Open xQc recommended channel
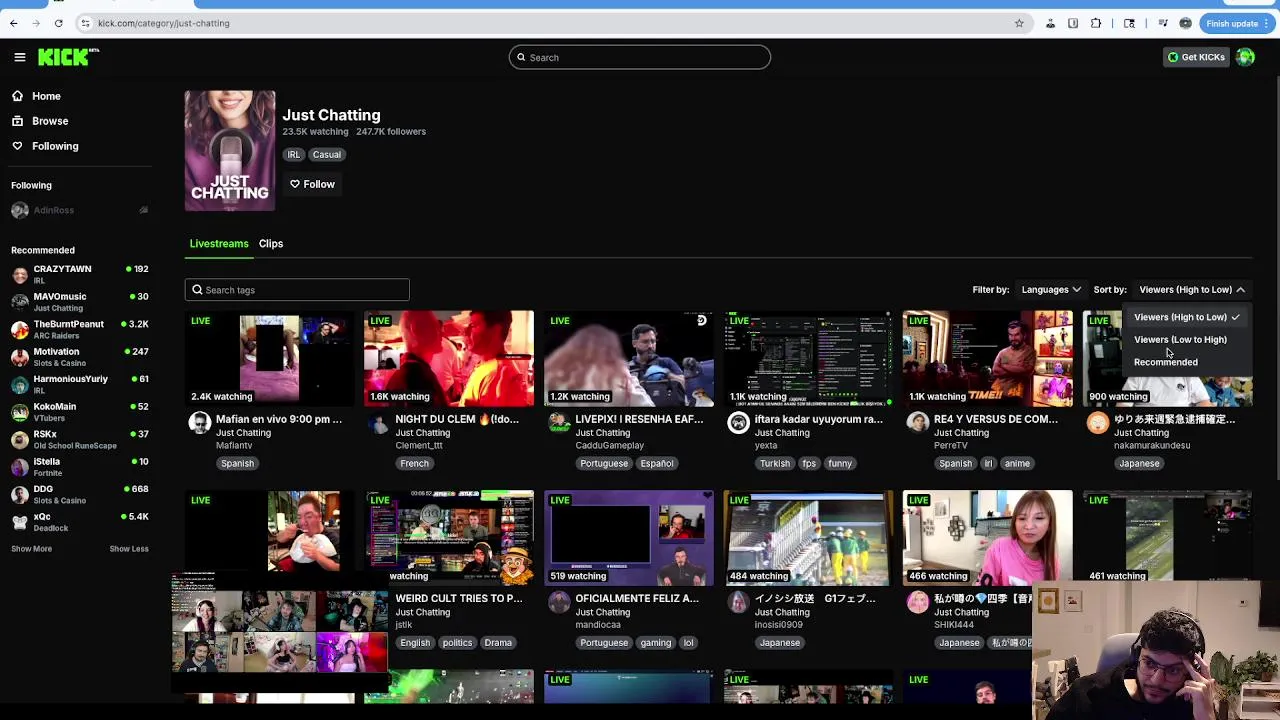The width and height of the screenshot is (1280, 720). (x=80, y=521)
